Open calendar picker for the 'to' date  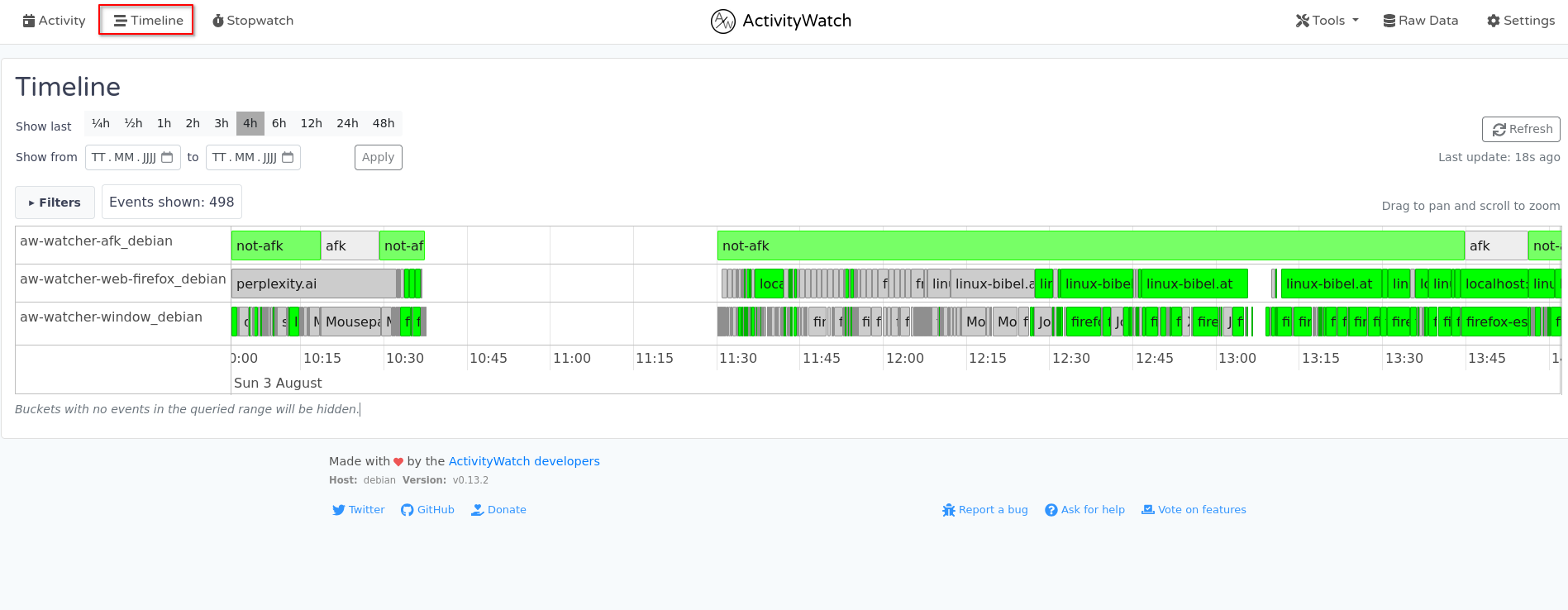click(288, 157)
